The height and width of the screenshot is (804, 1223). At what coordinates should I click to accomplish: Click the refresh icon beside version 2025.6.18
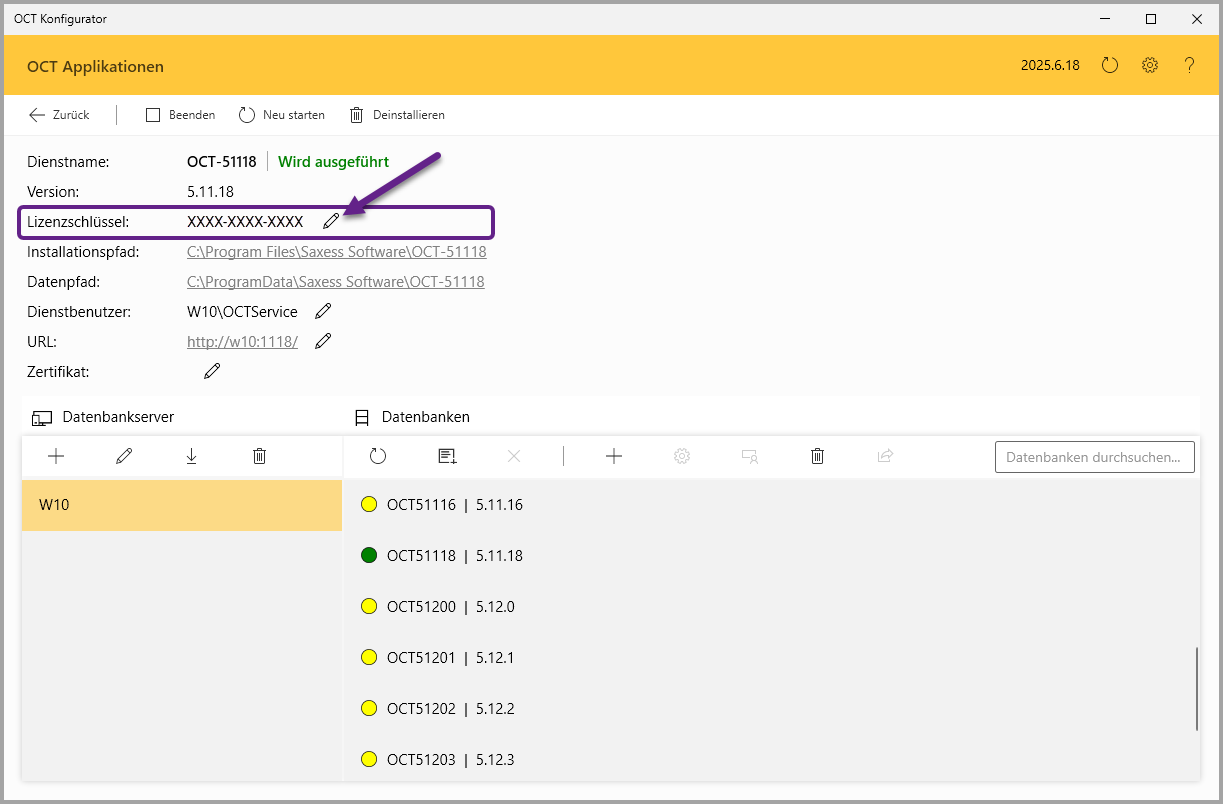click(x=1110, y=65)
